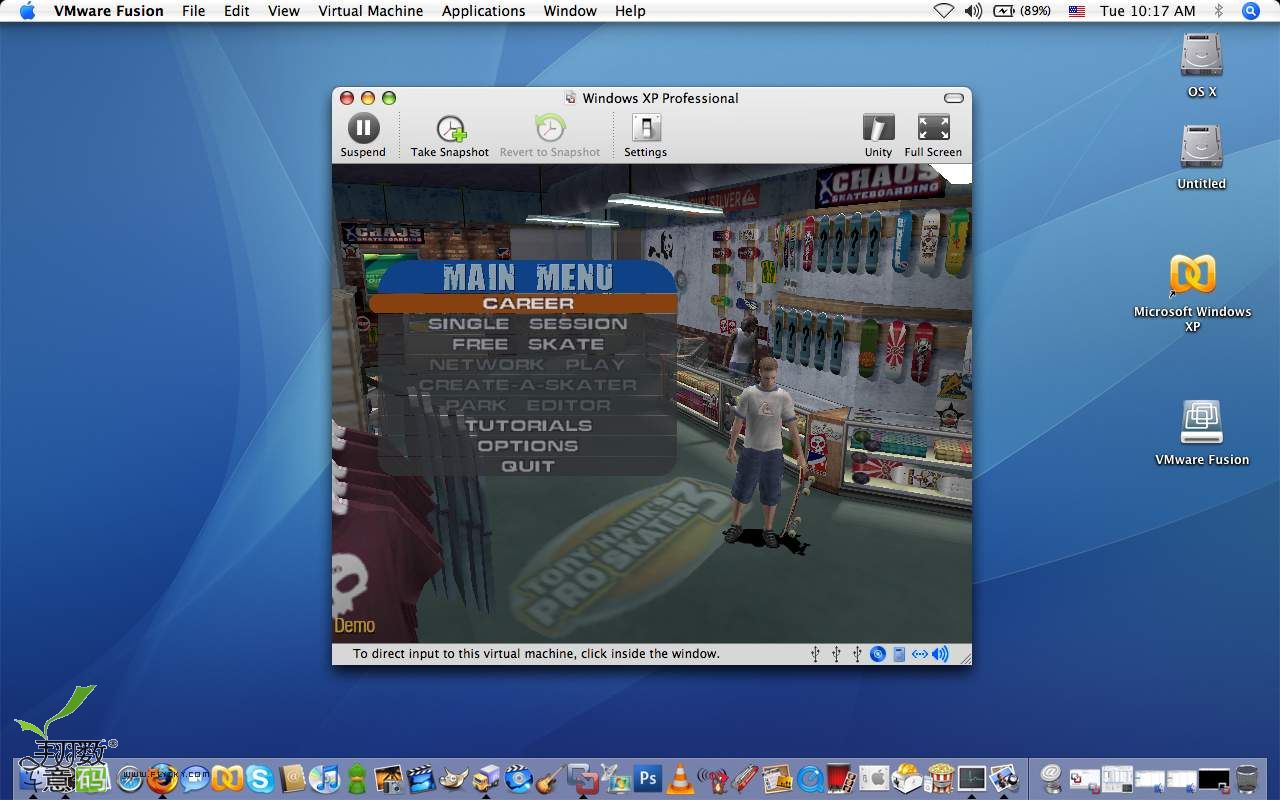Image resolution: width=1280 pixels, height=800 pixels.
Task: Launch Firefox from the Dock
Action: click(162, 778)
